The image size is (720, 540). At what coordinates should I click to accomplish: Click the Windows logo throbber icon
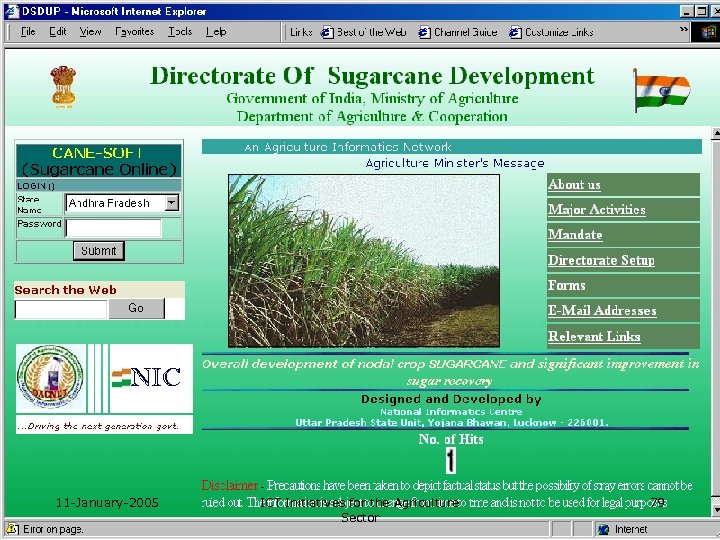coord(709,32)
